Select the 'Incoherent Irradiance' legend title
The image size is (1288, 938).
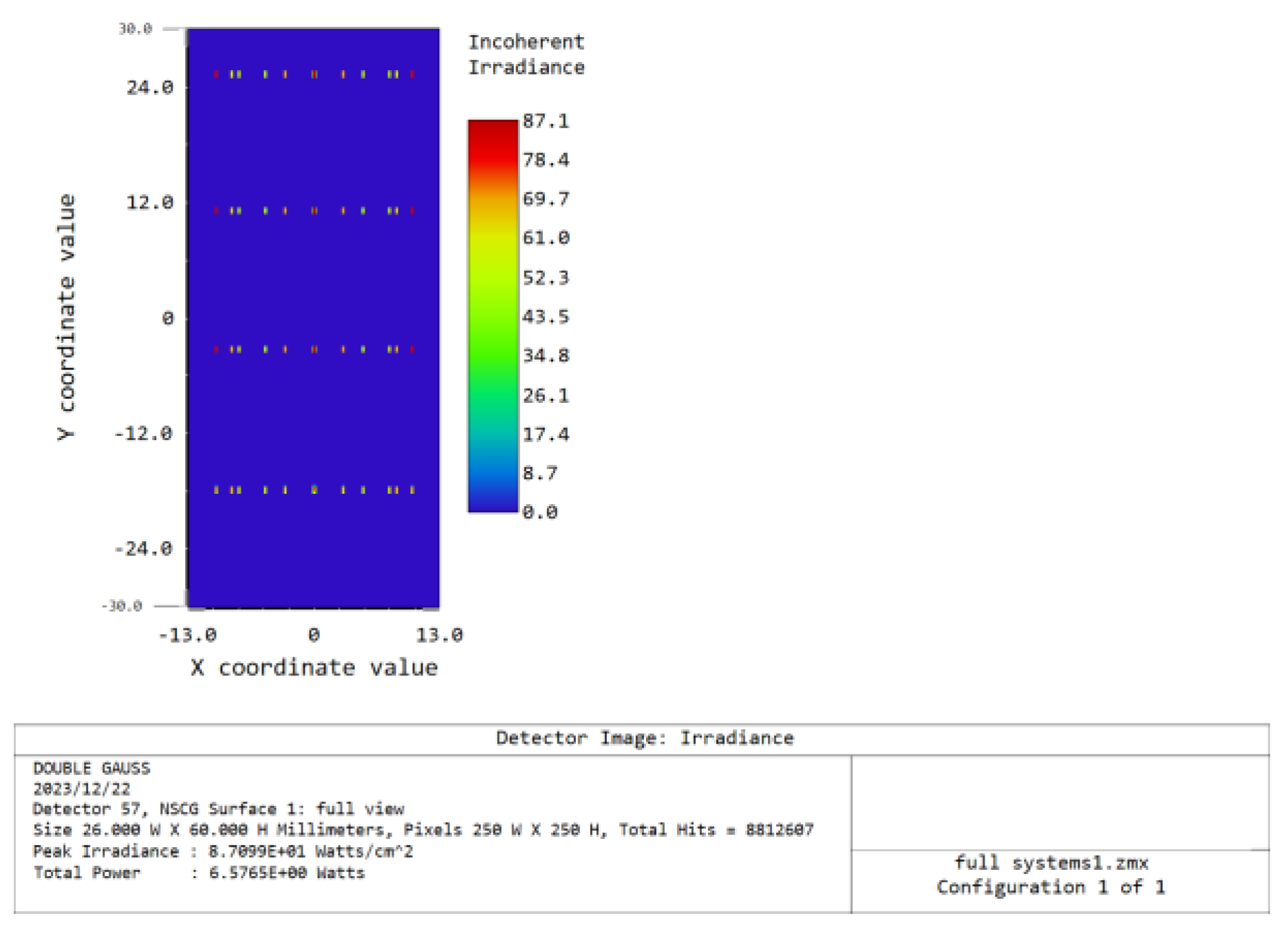pos(526,54)
